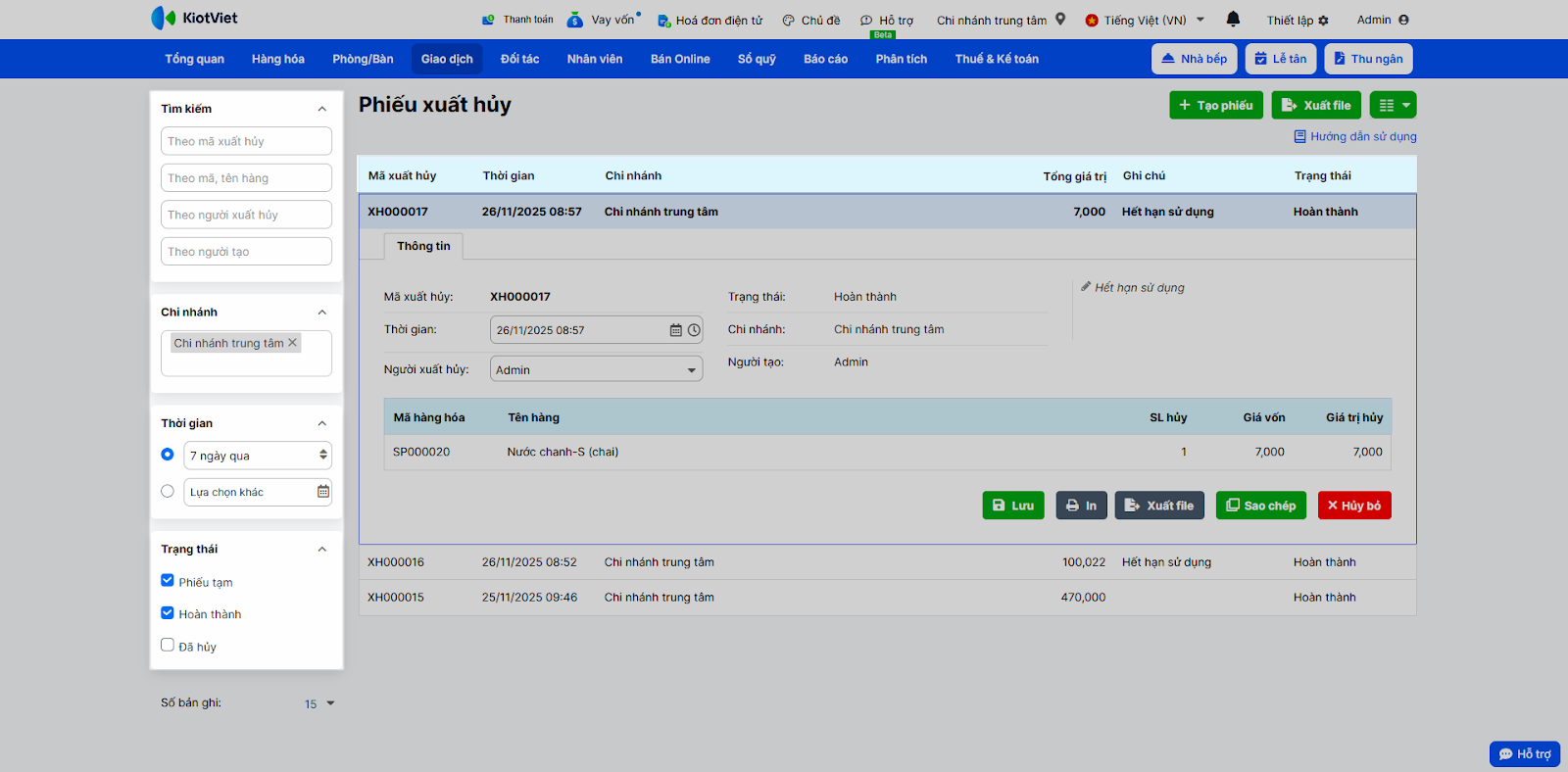
Task: Open the Hàng hóa menu
Action: 278,59
